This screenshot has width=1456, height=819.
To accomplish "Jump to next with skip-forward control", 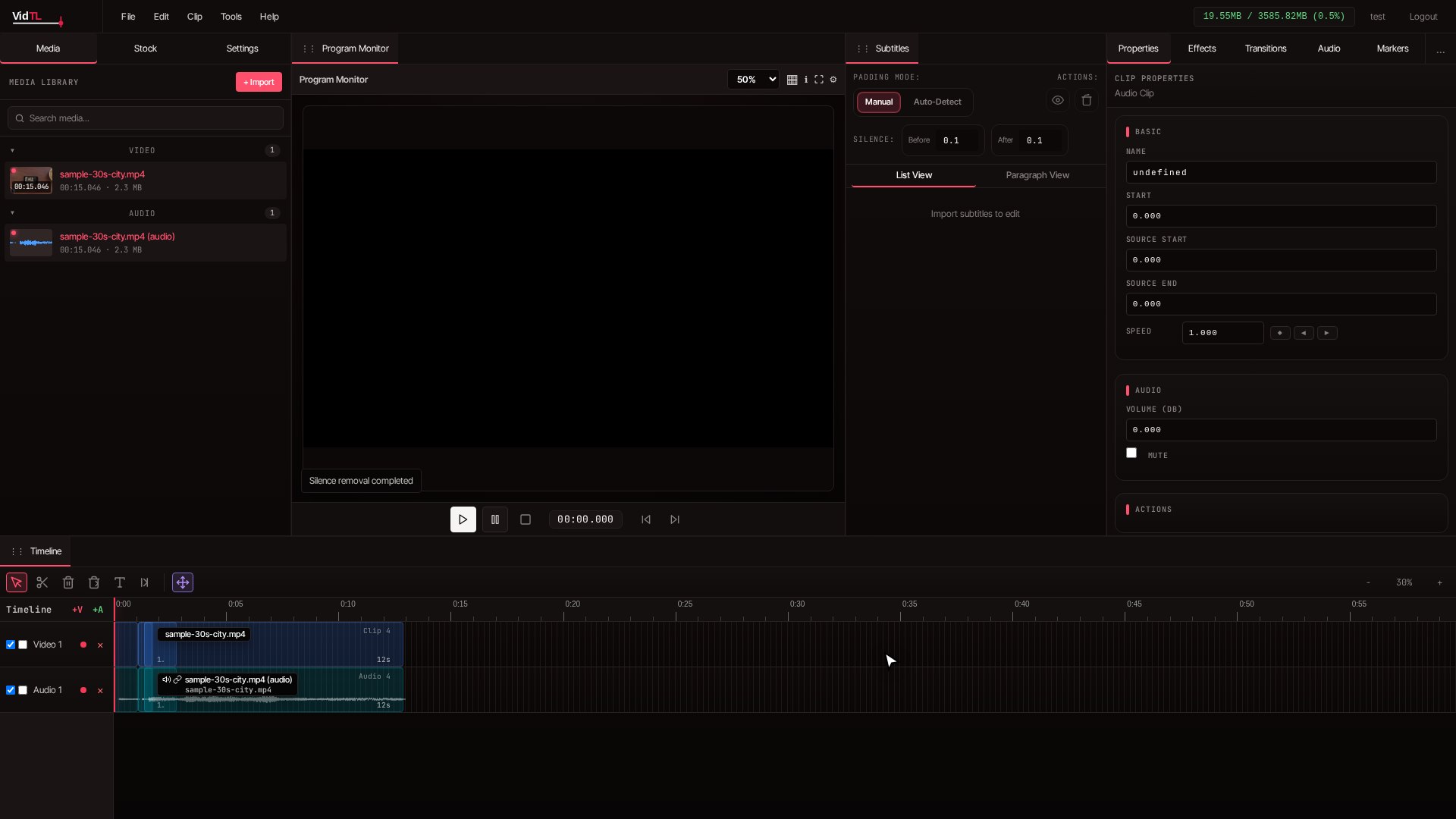I will click(x=675, y=519).
